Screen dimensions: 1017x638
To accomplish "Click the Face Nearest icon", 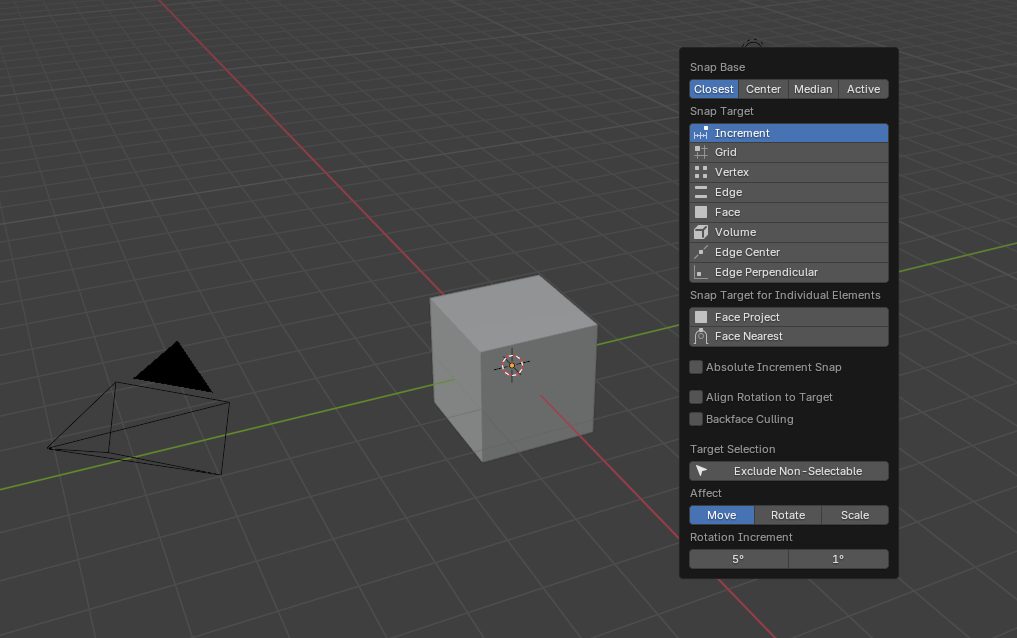I will [x=700, y=337].
